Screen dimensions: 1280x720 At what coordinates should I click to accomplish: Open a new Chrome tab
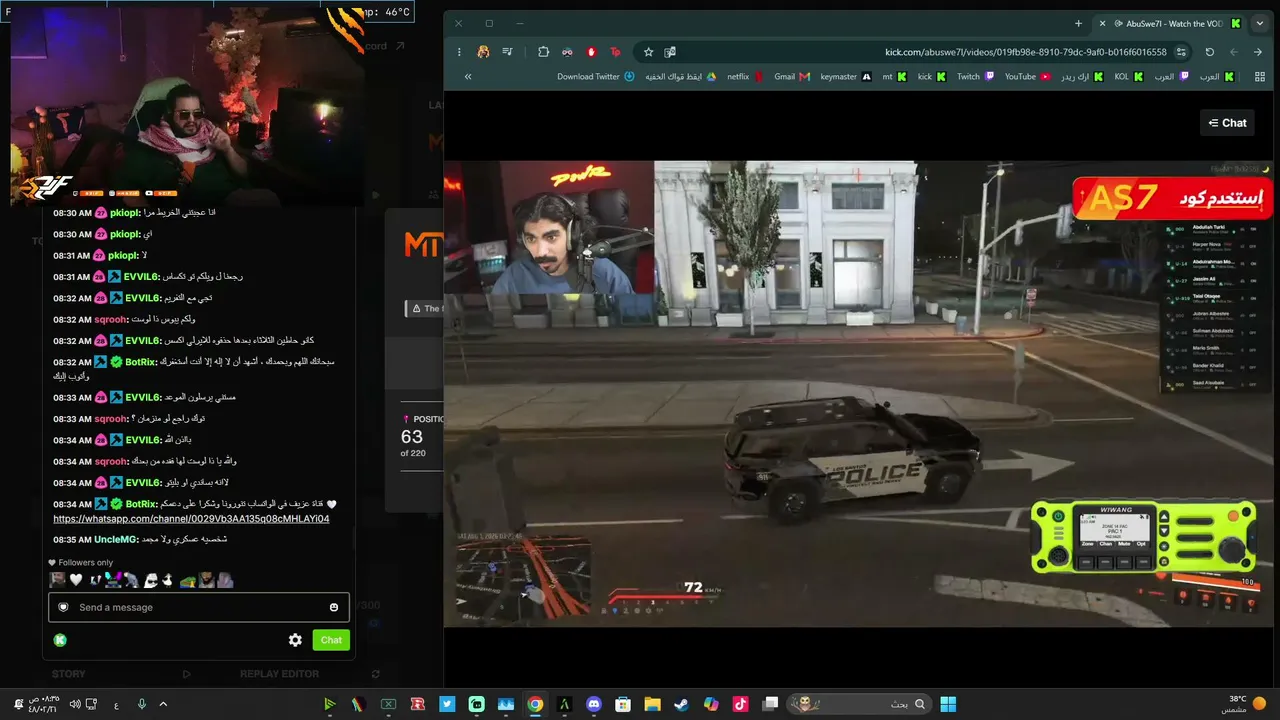point(1078,23)
